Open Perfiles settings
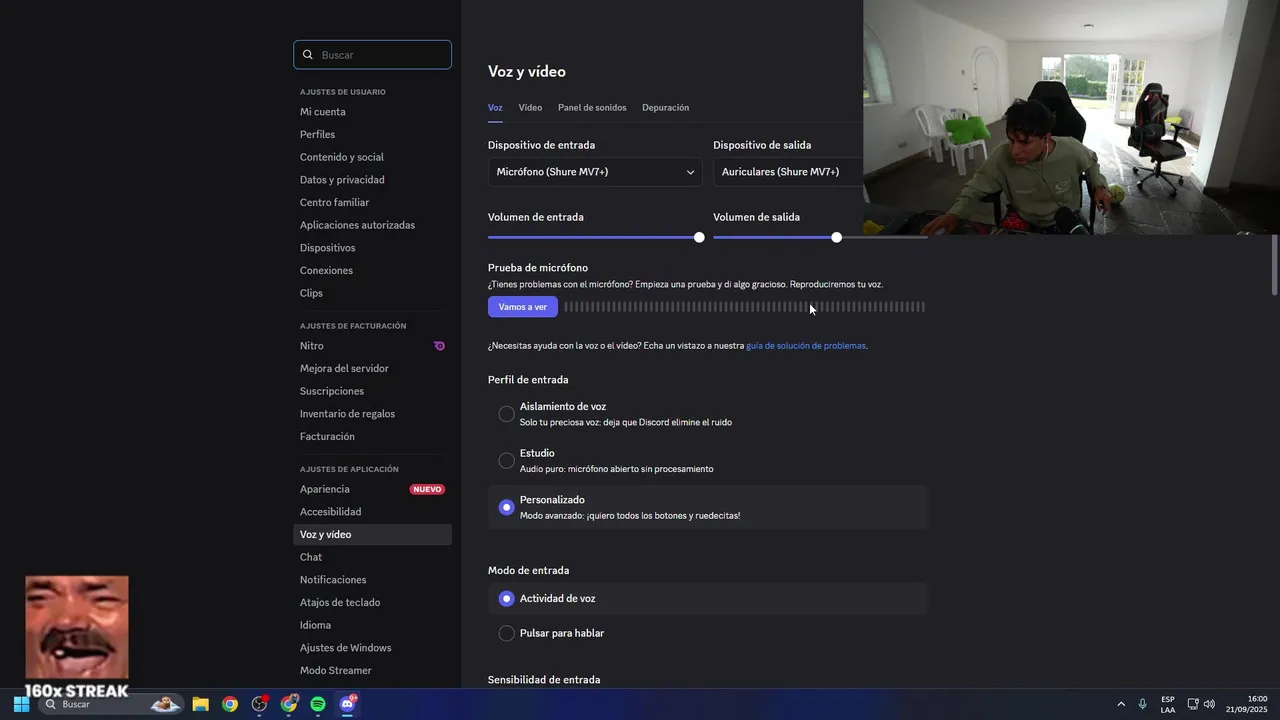 click(372, 134)
